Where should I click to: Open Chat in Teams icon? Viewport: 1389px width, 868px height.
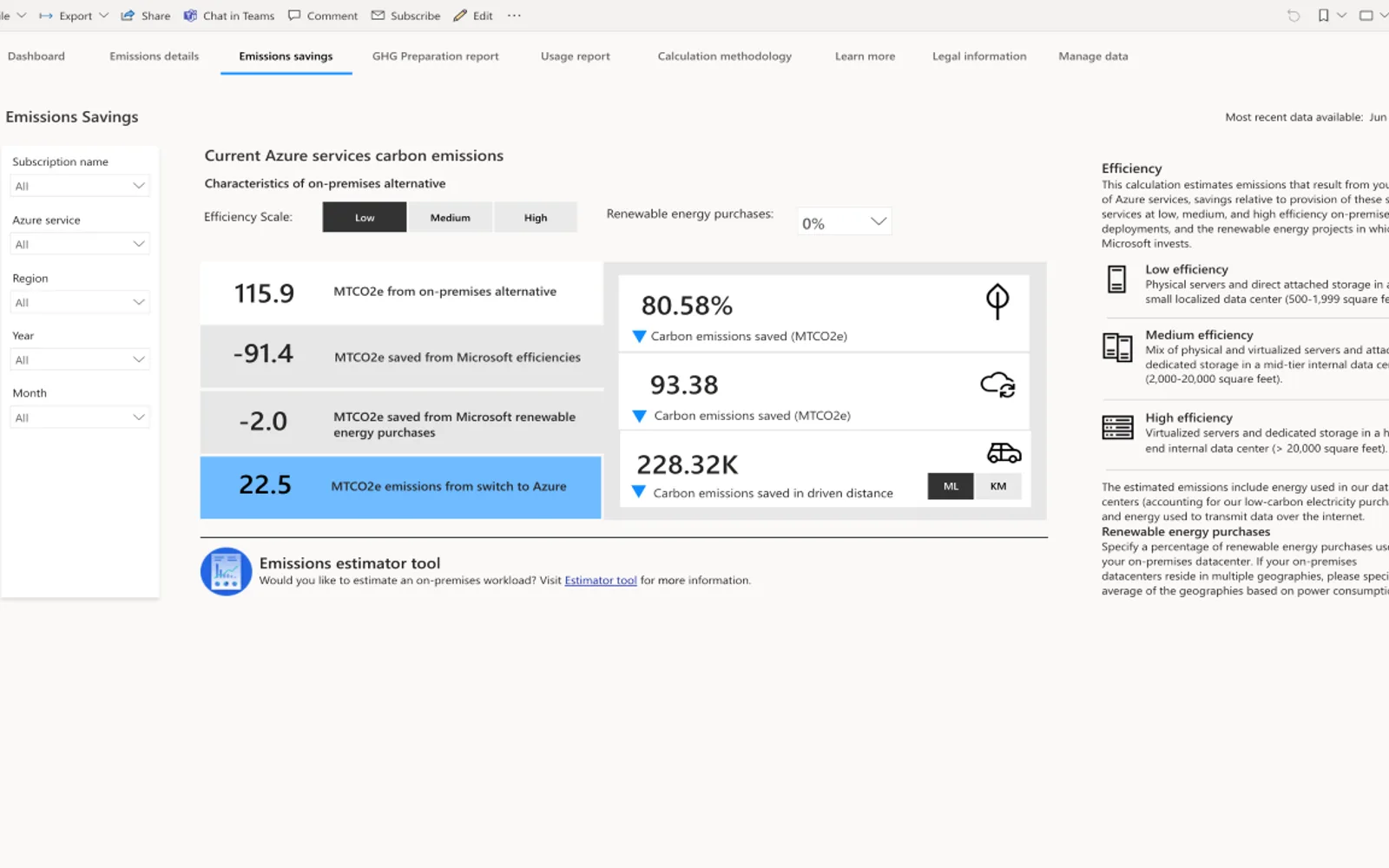[190, 16]
